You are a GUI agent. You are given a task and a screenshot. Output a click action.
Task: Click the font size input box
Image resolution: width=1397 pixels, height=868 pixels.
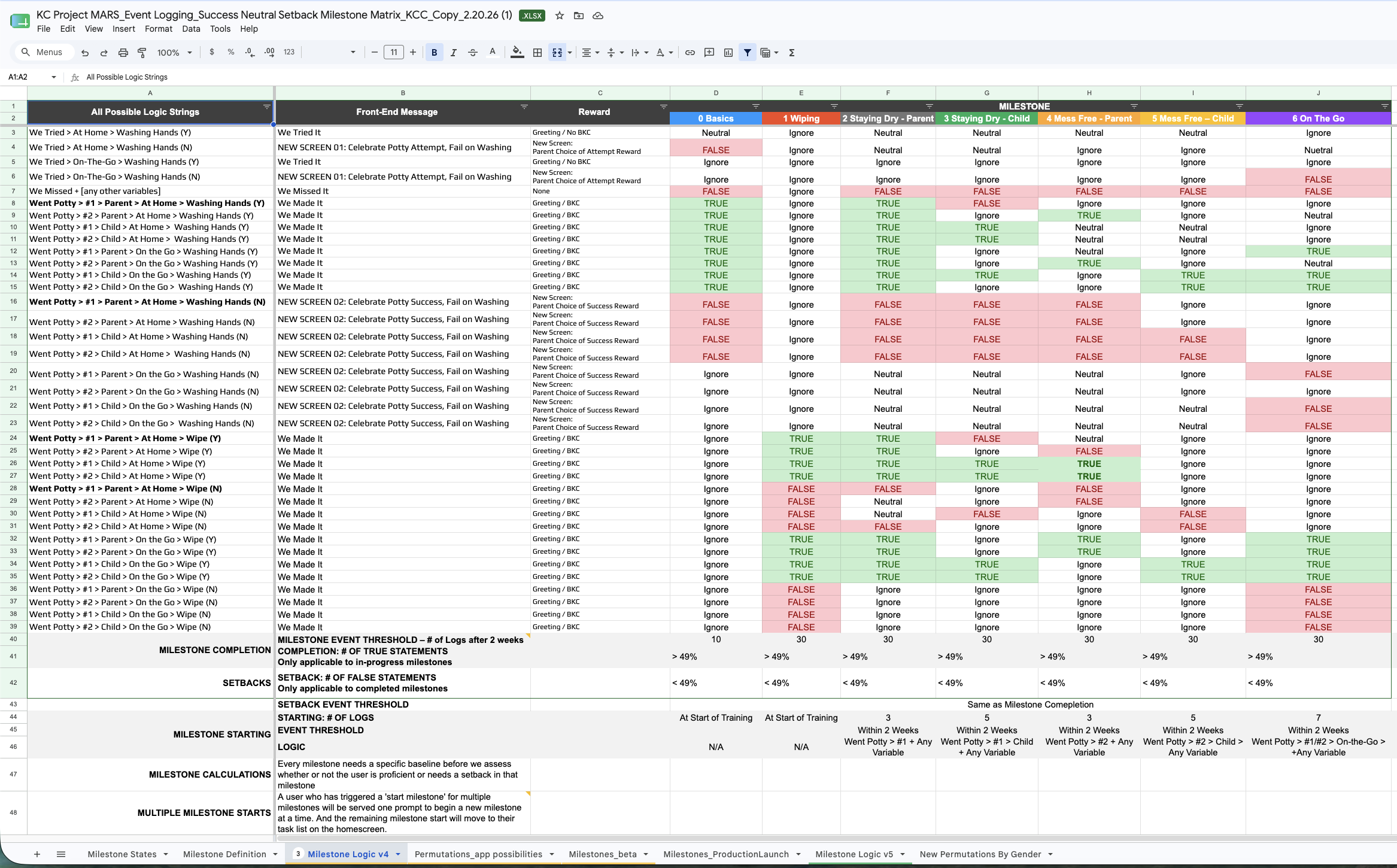pyautogui.click(x=394, y=53)
